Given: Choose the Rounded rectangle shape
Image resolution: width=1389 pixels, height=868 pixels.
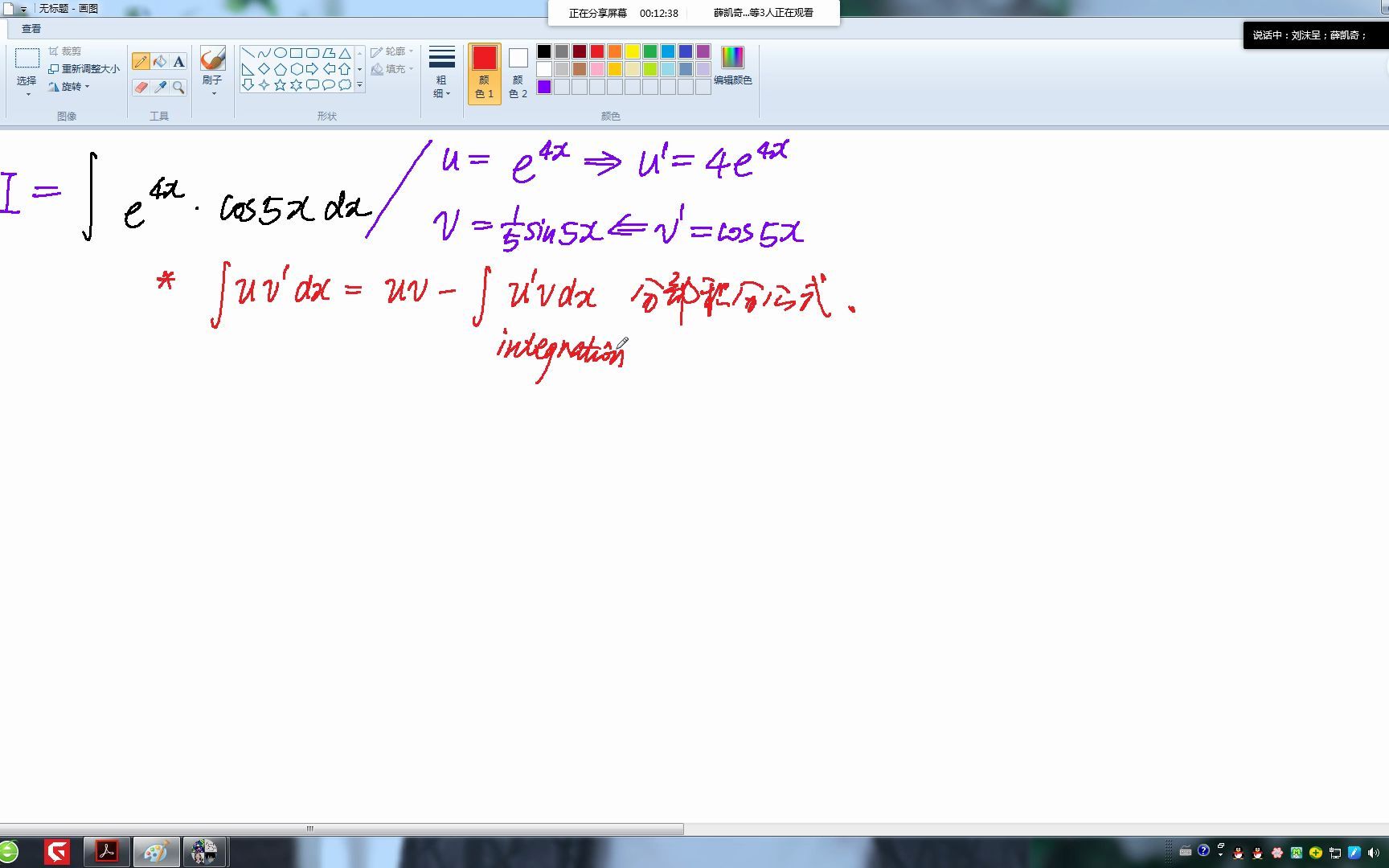Looking at the screenshot, I should point(312,53).
